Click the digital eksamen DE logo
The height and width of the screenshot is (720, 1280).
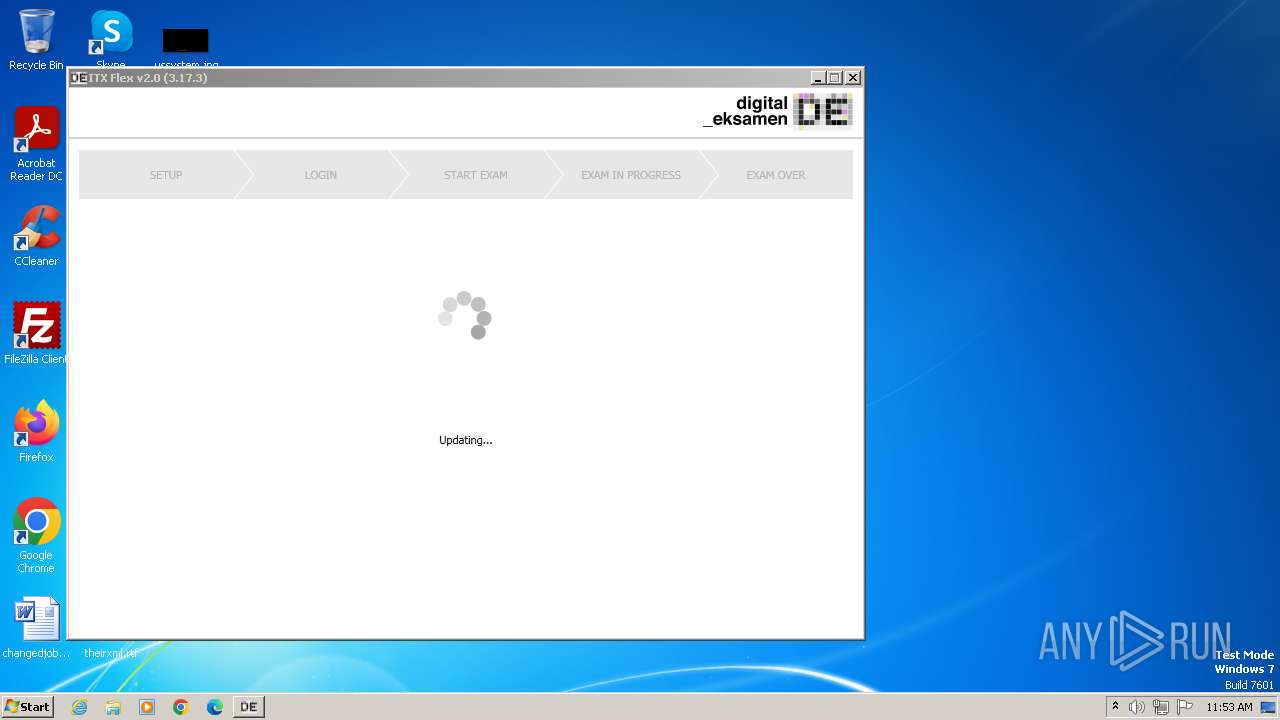(777, 111)
